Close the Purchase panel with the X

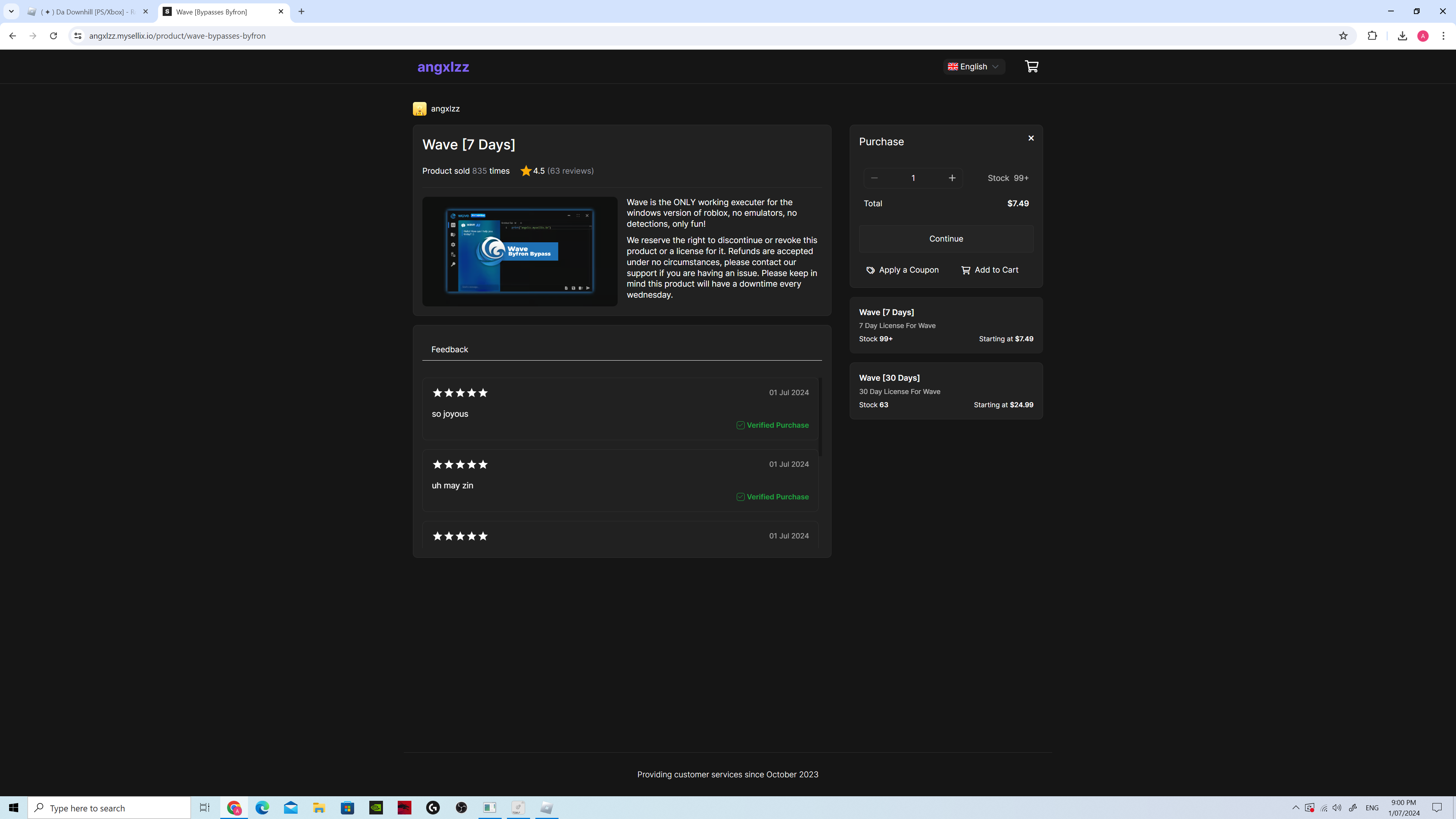1031,138
